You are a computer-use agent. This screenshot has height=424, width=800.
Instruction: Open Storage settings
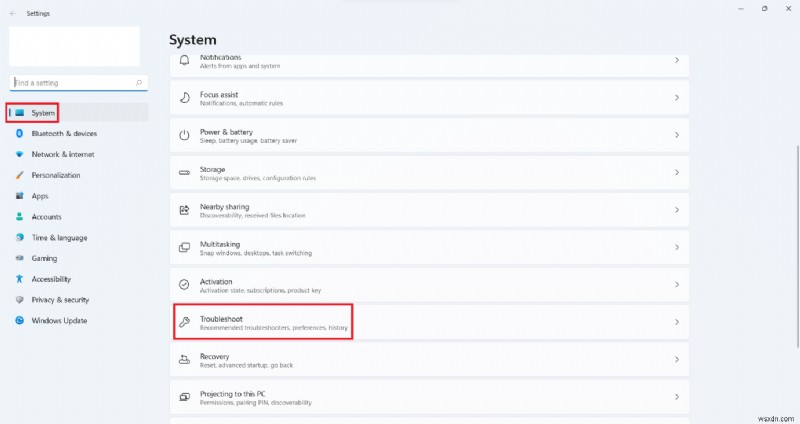point(429,172)
